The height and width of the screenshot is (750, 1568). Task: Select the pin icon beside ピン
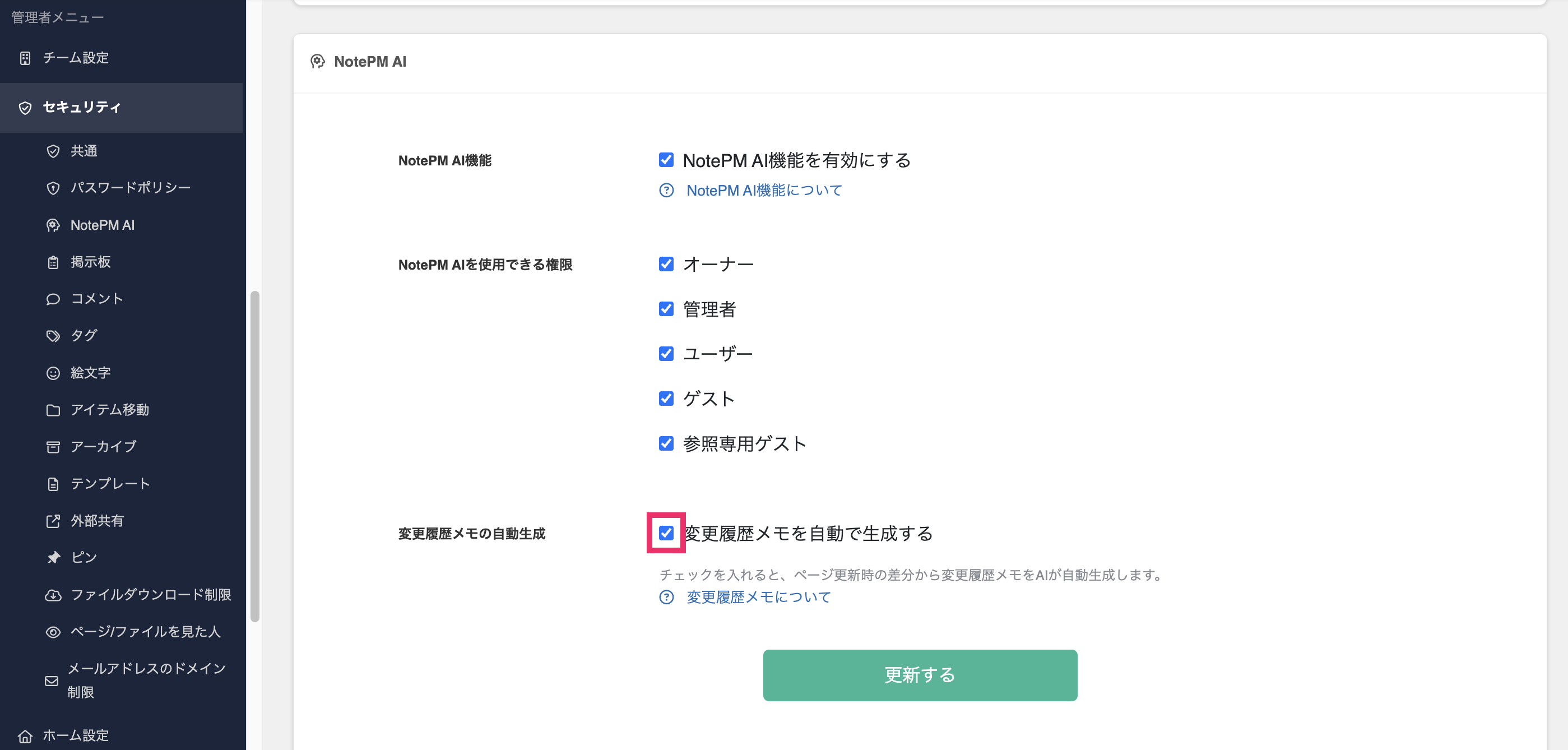(x=54, y=557)
